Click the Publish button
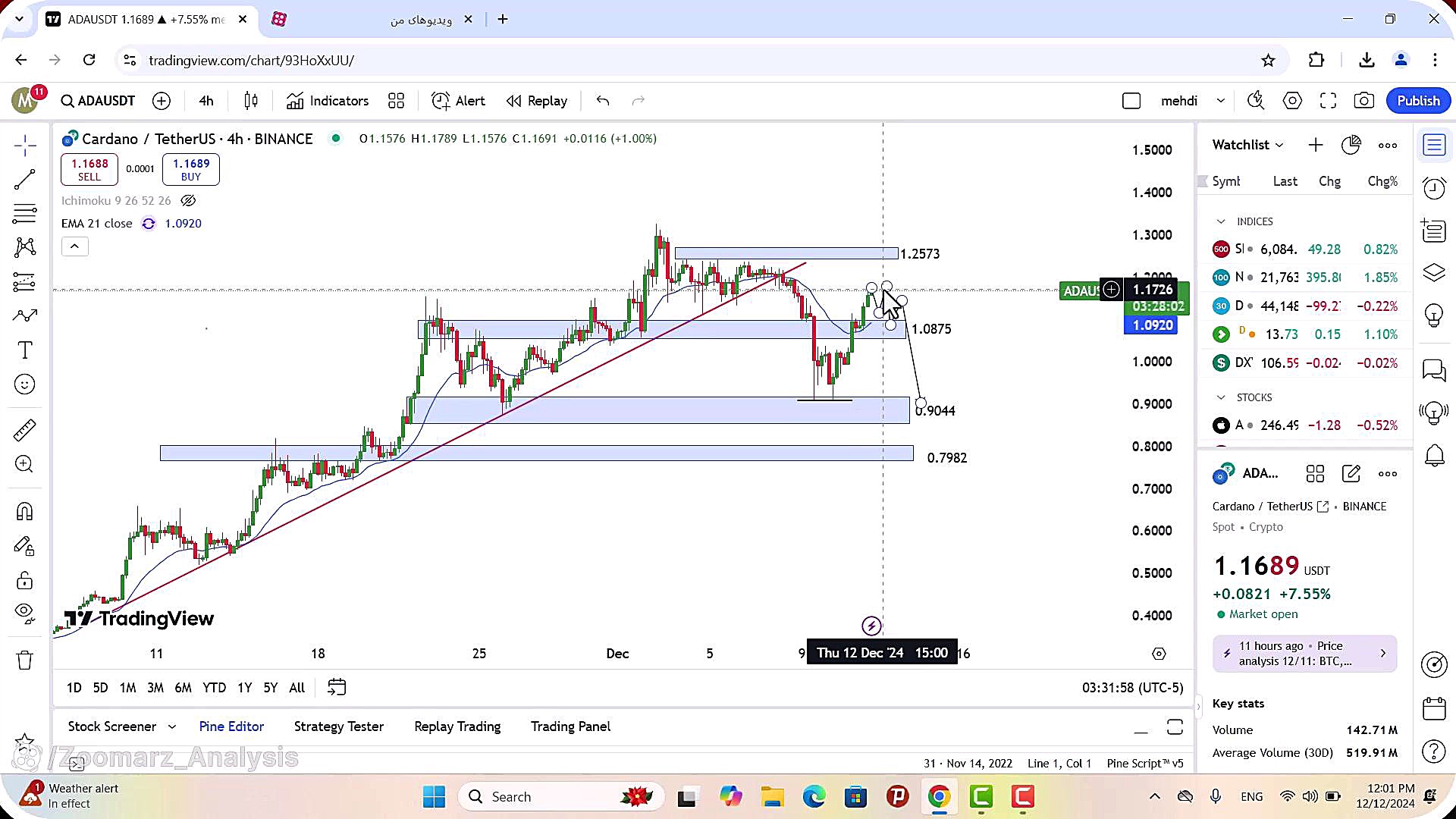 1418,101
